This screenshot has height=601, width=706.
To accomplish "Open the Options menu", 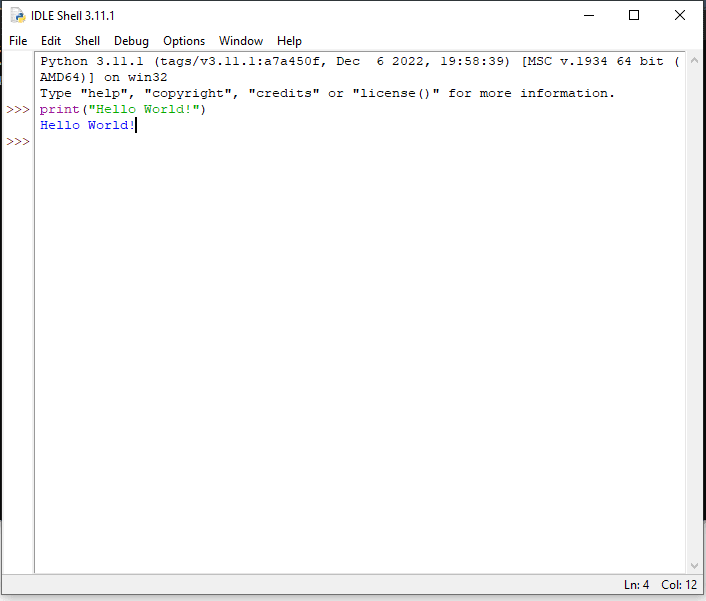I will (x=184, y=41).
